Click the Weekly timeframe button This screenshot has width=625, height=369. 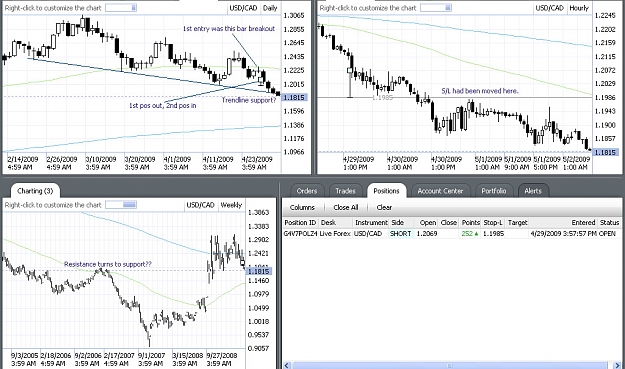click(231, 205)
